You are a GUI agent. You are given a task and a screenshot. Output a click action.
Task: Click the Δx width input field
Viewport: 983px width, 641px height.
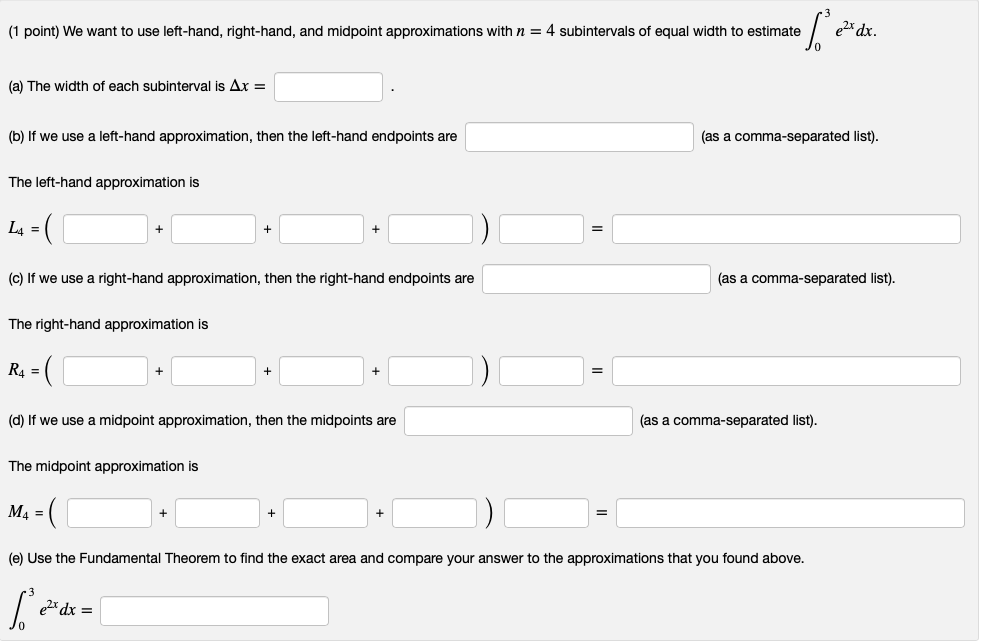[330, 86]
